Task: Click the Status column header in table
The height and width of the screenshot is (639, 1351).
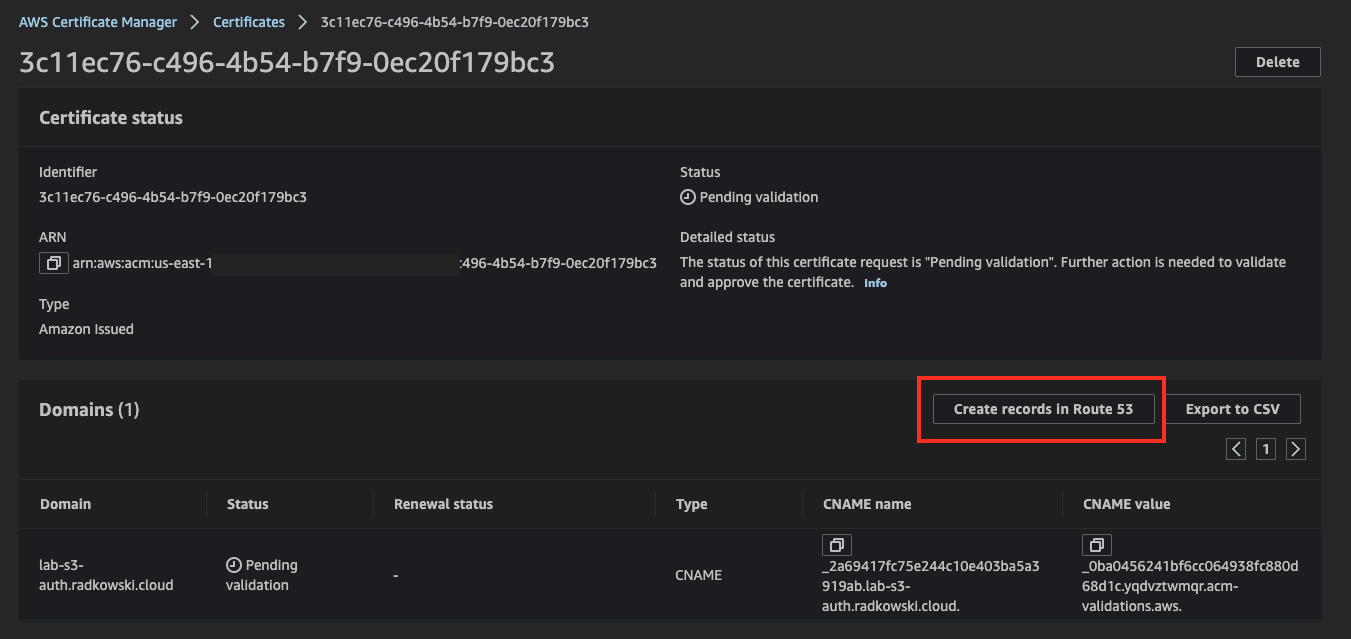Action: coord(248,504)
